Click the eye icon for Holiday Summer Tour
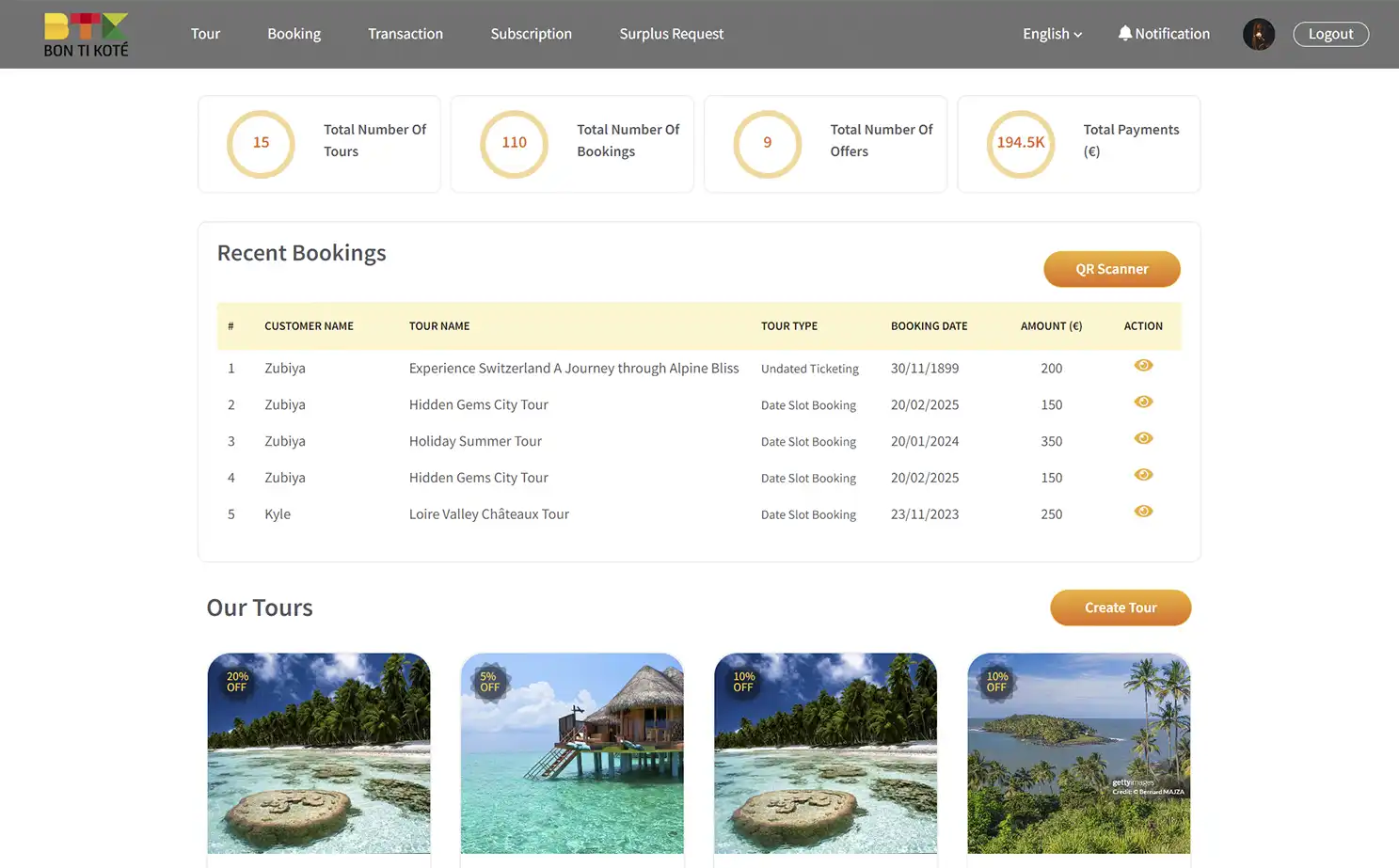 pos(1143,438)
